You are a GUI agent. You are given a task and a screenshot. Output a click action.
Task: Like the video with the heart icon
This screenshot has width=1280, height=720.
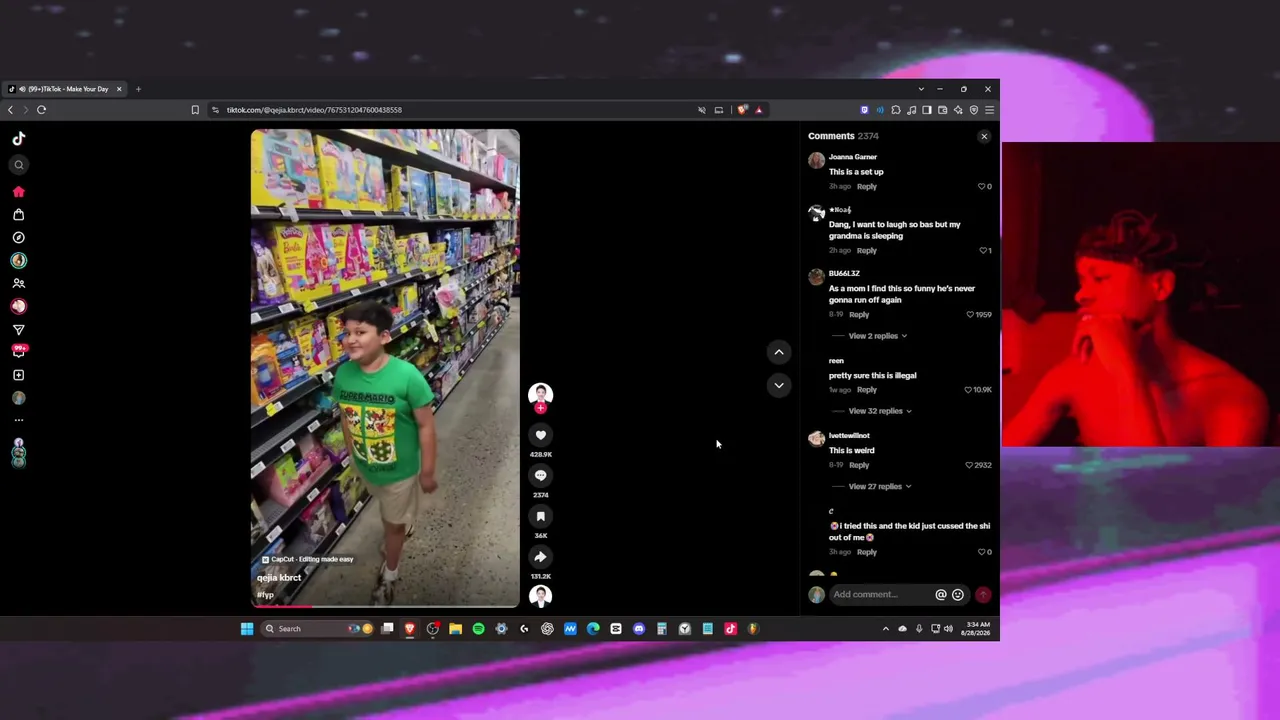point(541,435)
